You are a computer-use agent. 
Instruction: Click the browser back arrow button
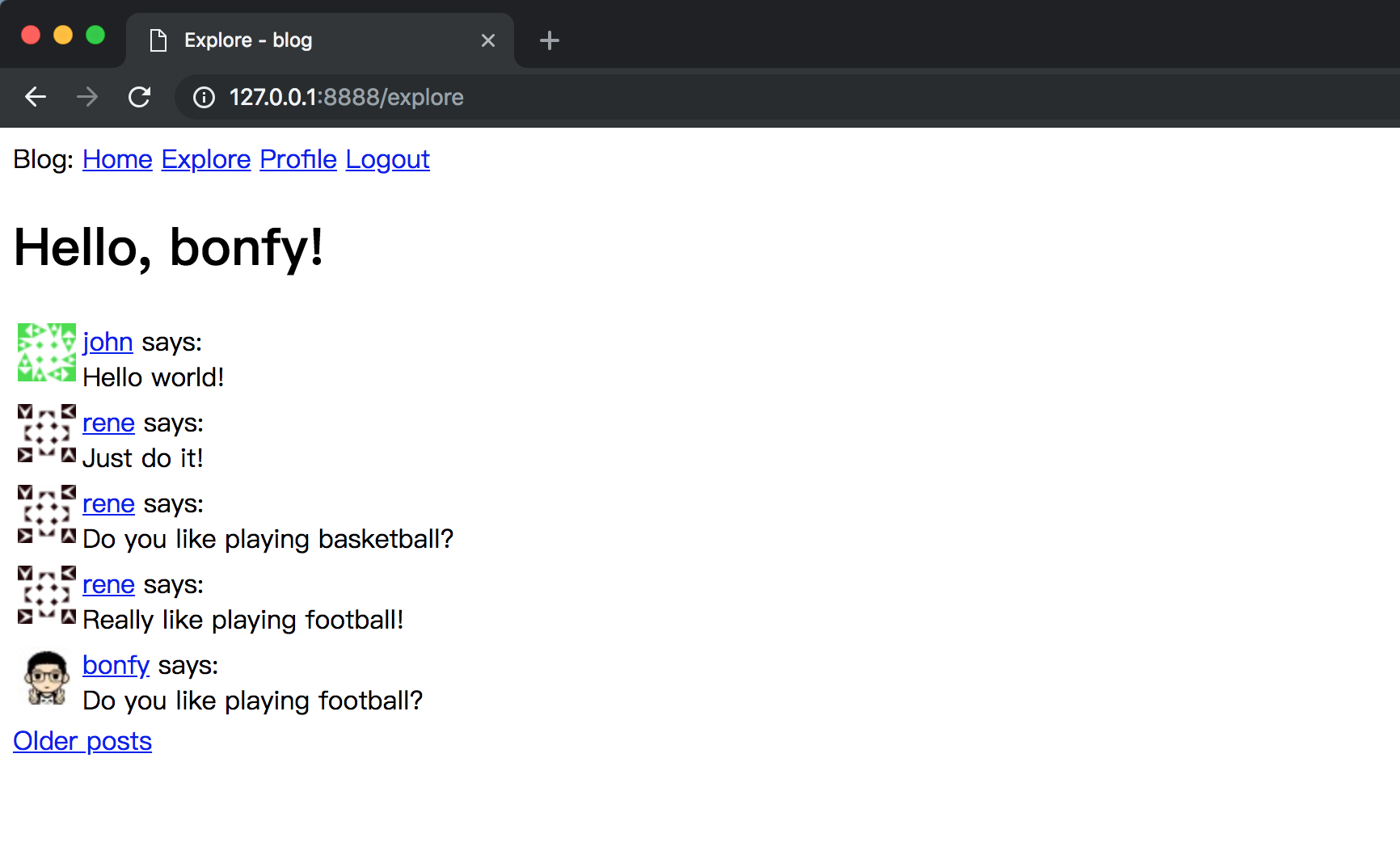[x=36, y=97]
